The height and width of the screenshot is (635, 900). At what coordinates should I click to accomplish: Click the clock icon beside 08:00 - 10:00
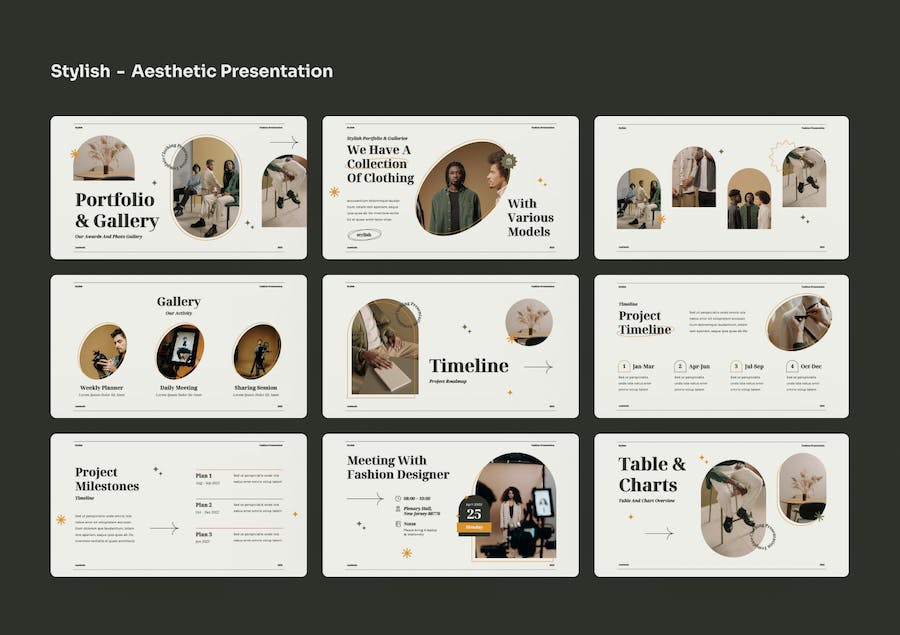(398, 498)
